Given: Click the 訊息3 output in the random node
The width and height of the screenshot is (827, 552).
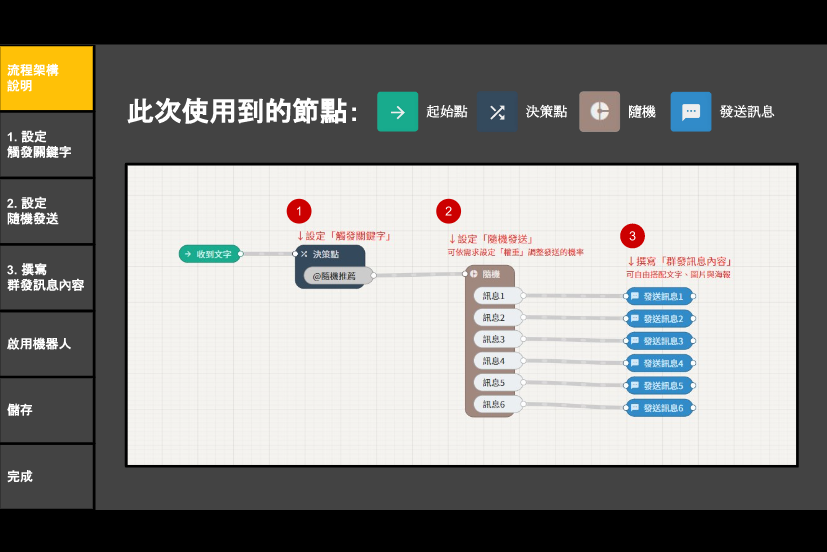Looking at the screenshot, I should [x=498, y=339].
